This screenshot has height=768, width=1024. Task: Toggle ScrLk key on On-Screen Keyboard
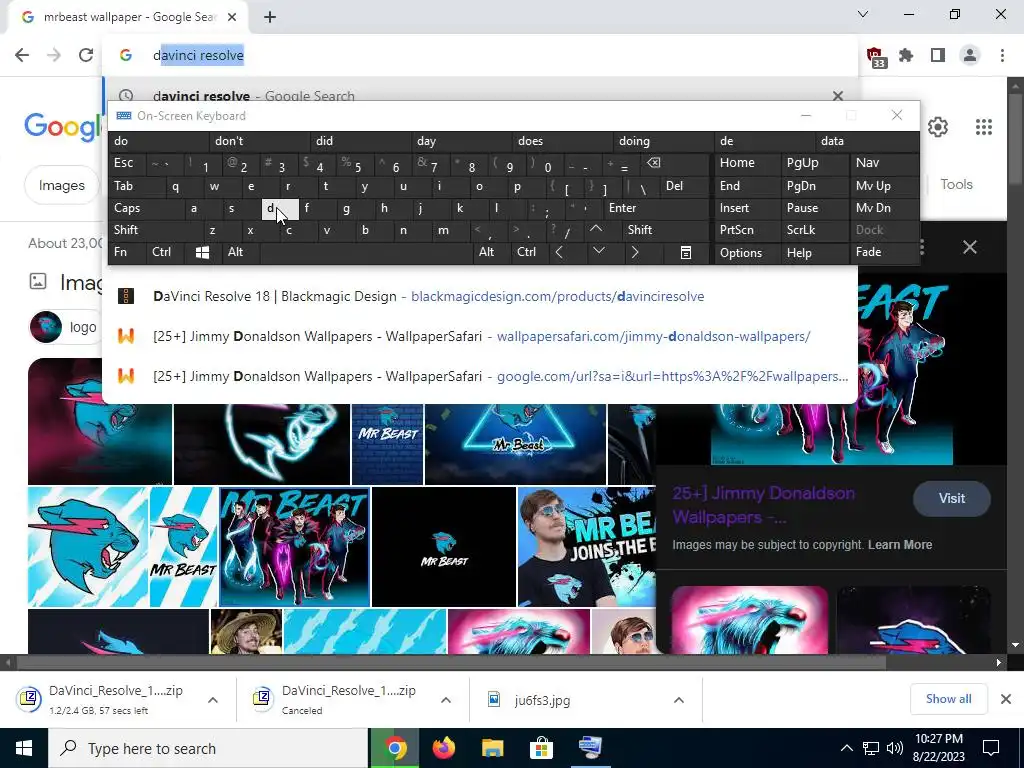click(x=814, y=230)
